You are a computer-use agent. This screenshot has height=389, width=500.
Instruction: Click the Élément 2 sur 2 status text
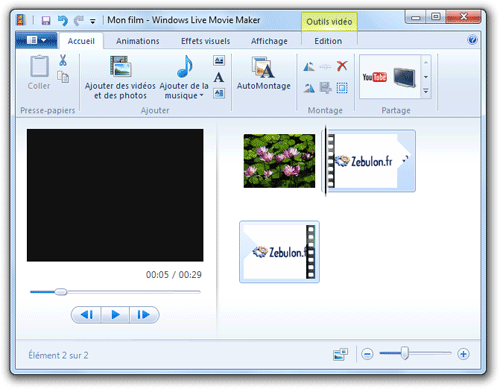click(58, 355)
